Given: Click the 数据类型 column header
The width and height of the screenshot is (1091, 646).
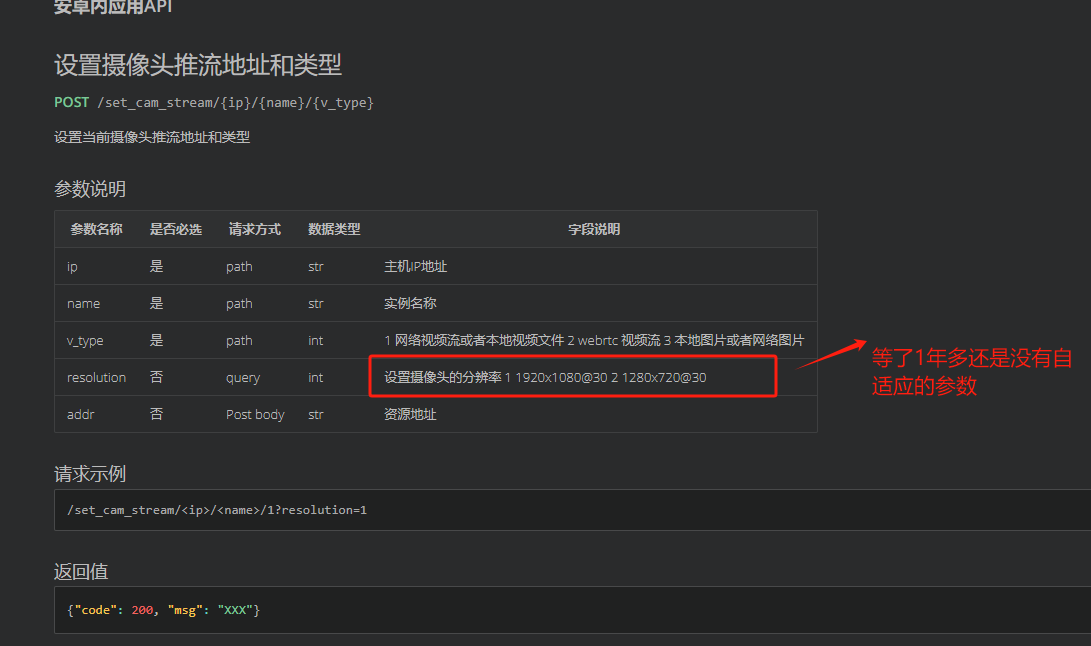Looking at the screenshot, I should (x=334, y=229).
